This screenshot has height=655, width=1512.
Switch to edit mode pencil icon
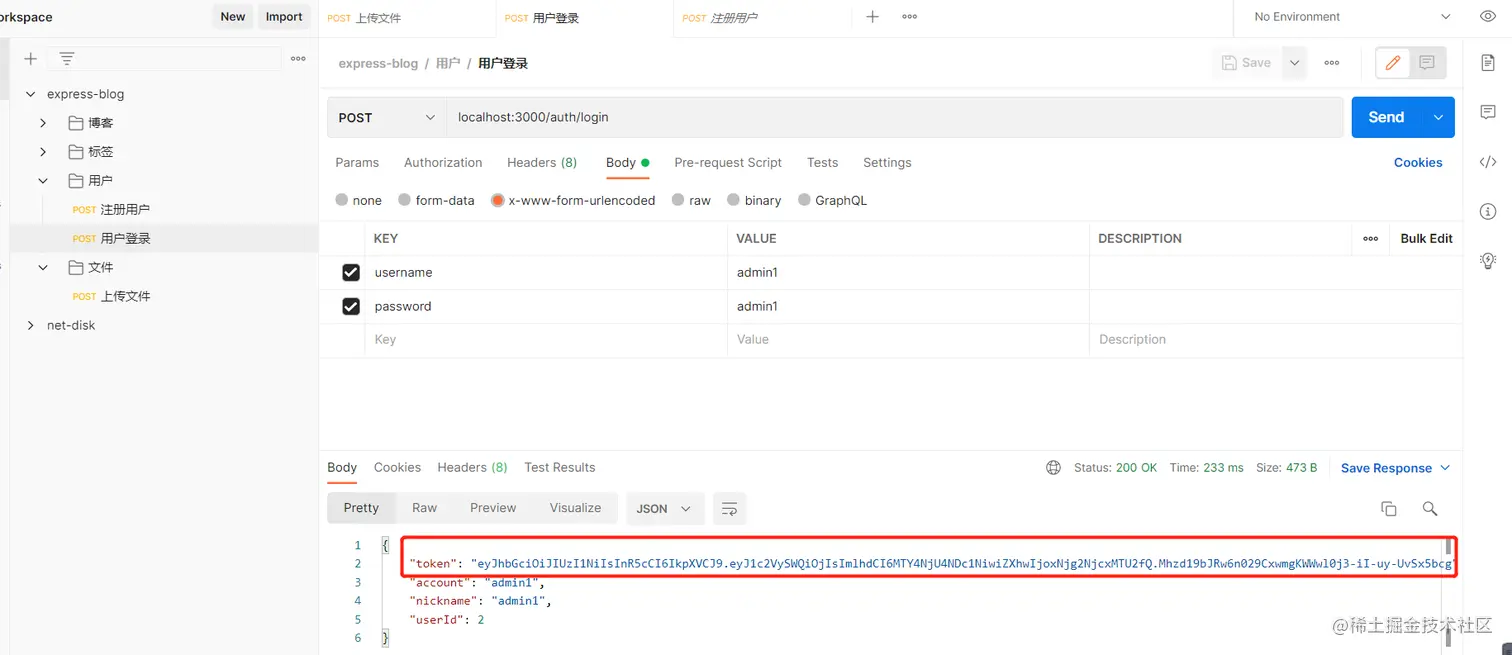(x=1392, y=63)
